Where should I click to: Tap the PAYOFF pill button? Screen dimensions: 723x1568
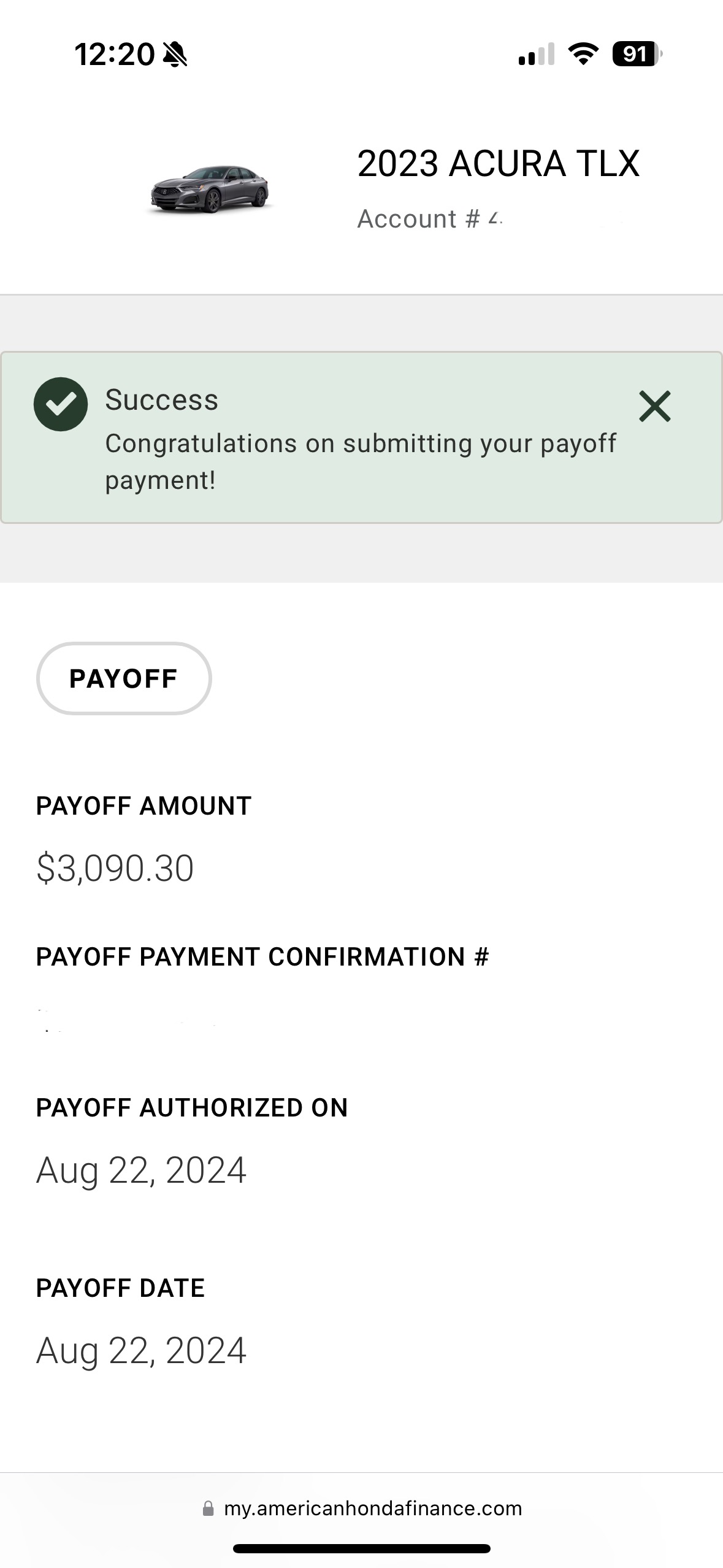124,678
